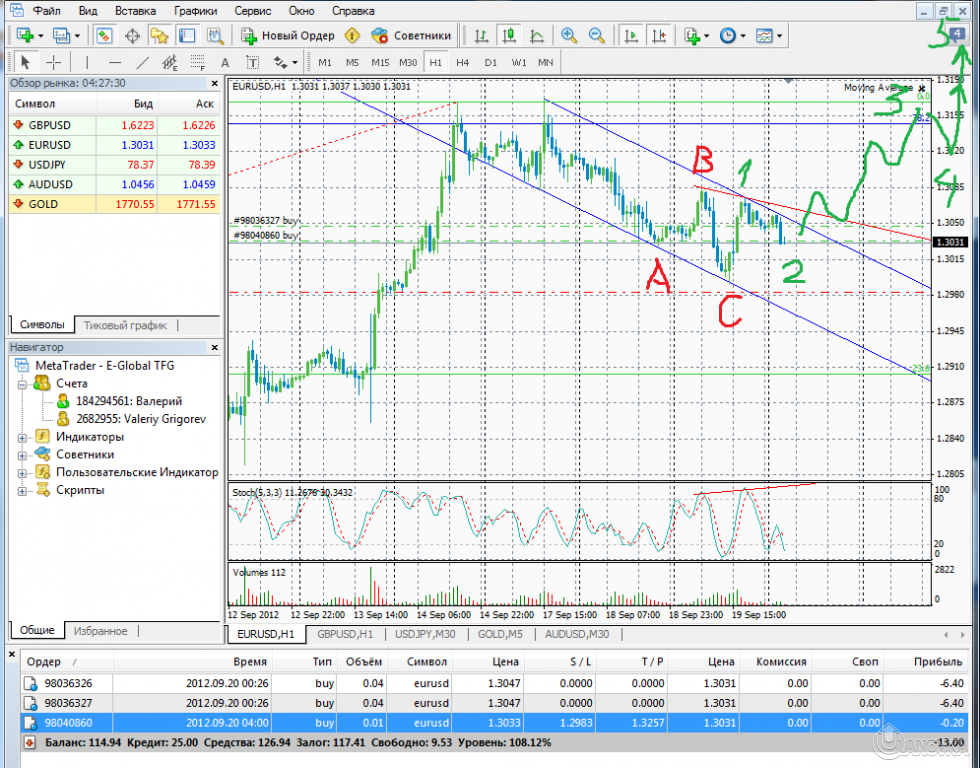Select the Crosshair tool
The width and height of the screenshot is (980, 768).
(x=51, y=61)
